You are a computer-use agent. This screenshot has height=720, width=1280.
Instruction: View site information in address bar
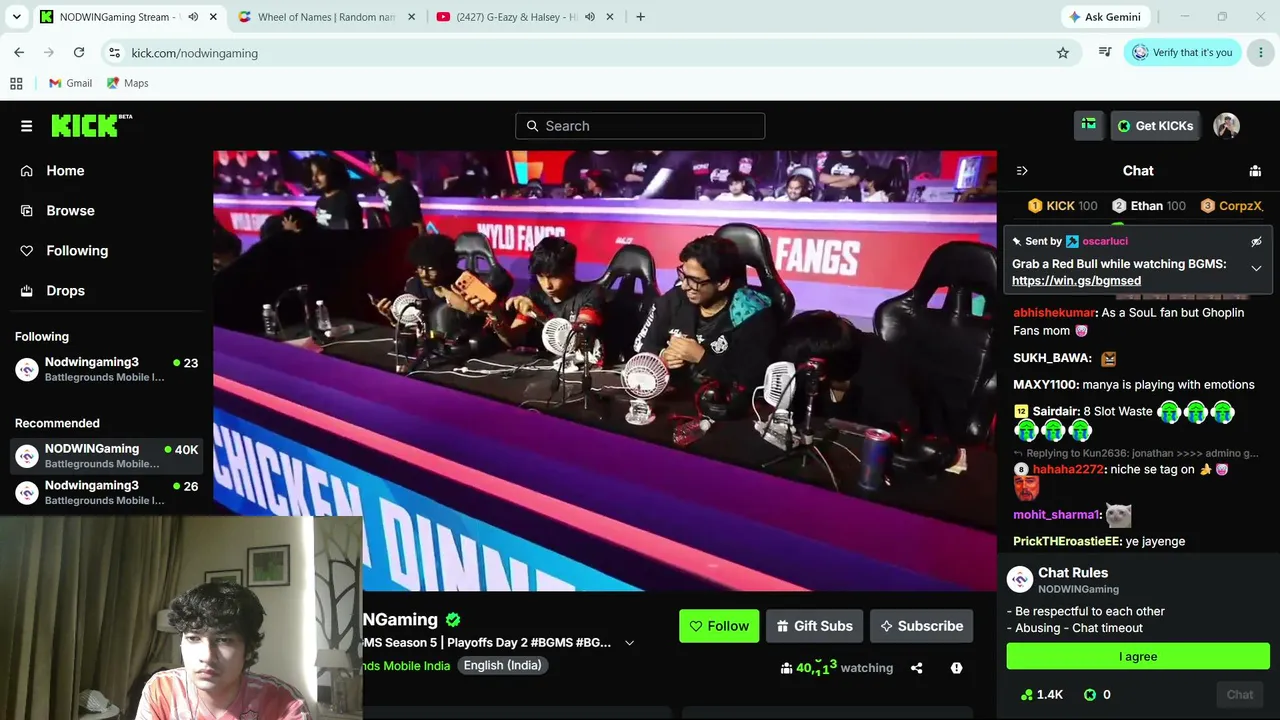pyautogui.click(x=114, y=52)
